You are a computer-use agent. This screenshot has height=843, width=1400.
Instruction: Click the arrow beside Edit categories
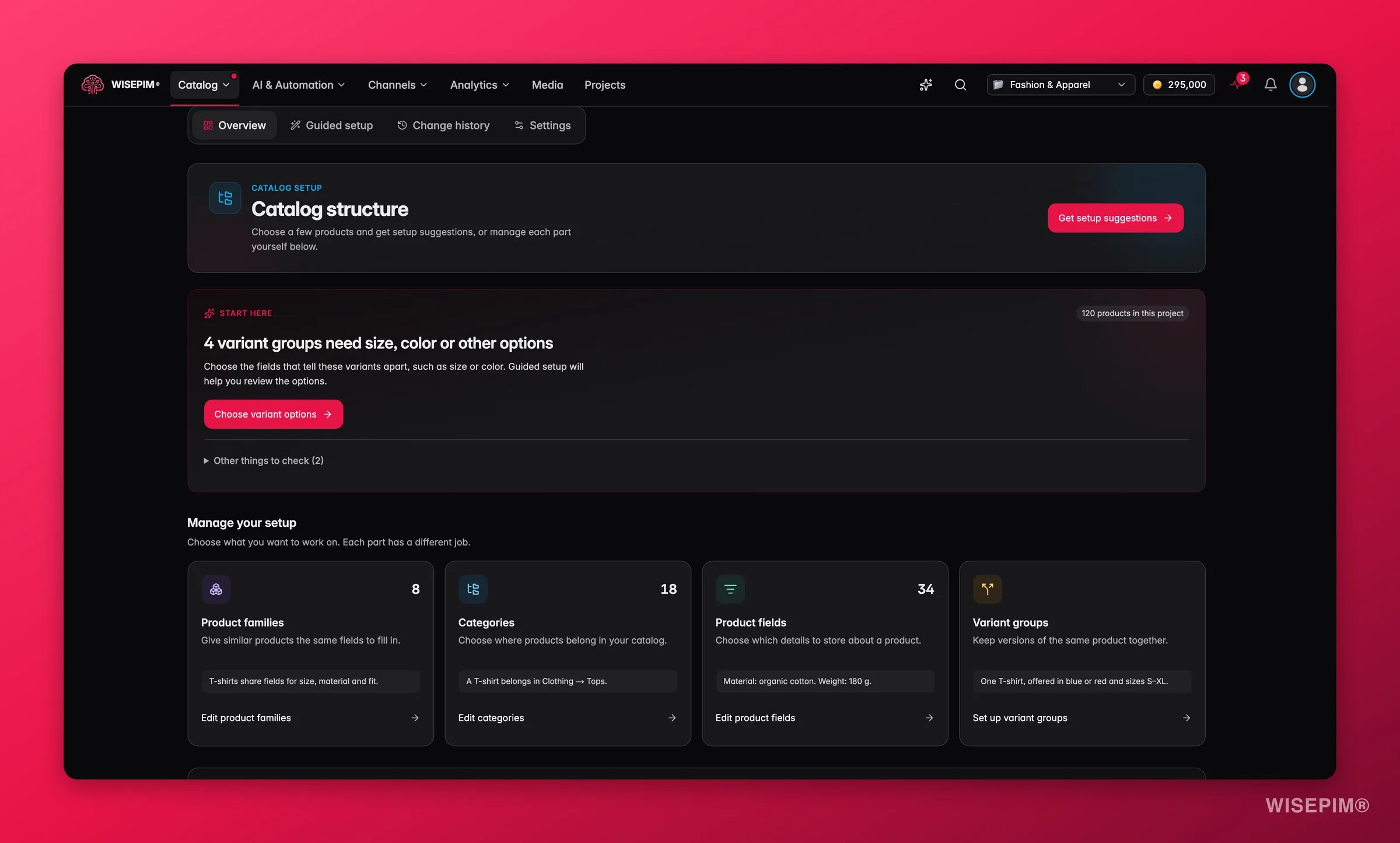tap(672, 718)
